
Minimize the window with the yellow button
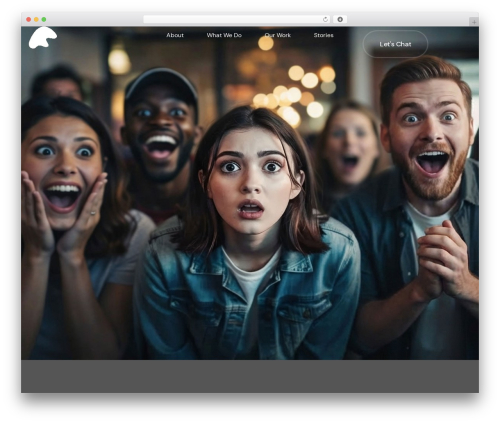tap(36, 19)
